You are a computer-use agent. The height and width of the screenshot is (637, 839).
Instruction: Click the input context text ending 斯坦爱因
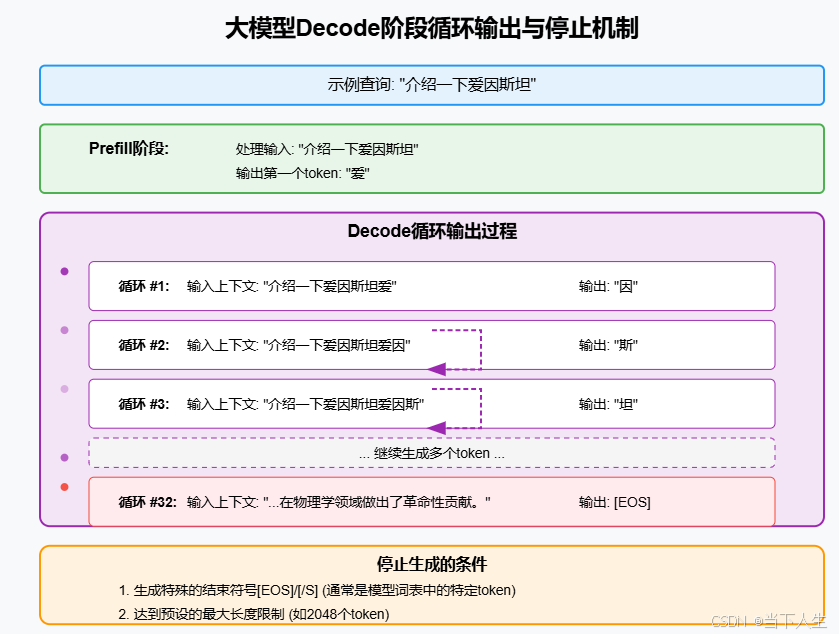tap(299, 345)
